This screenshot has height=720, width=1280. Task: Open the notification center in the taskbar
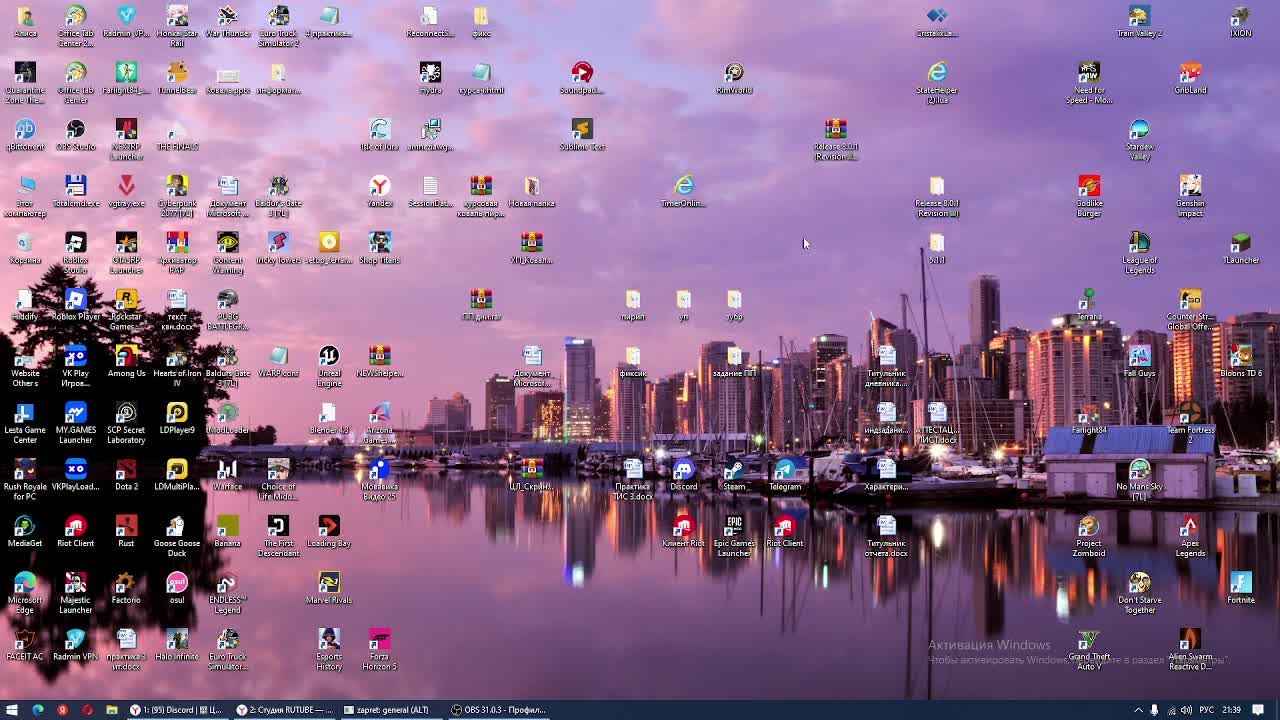click(1259, 710)
